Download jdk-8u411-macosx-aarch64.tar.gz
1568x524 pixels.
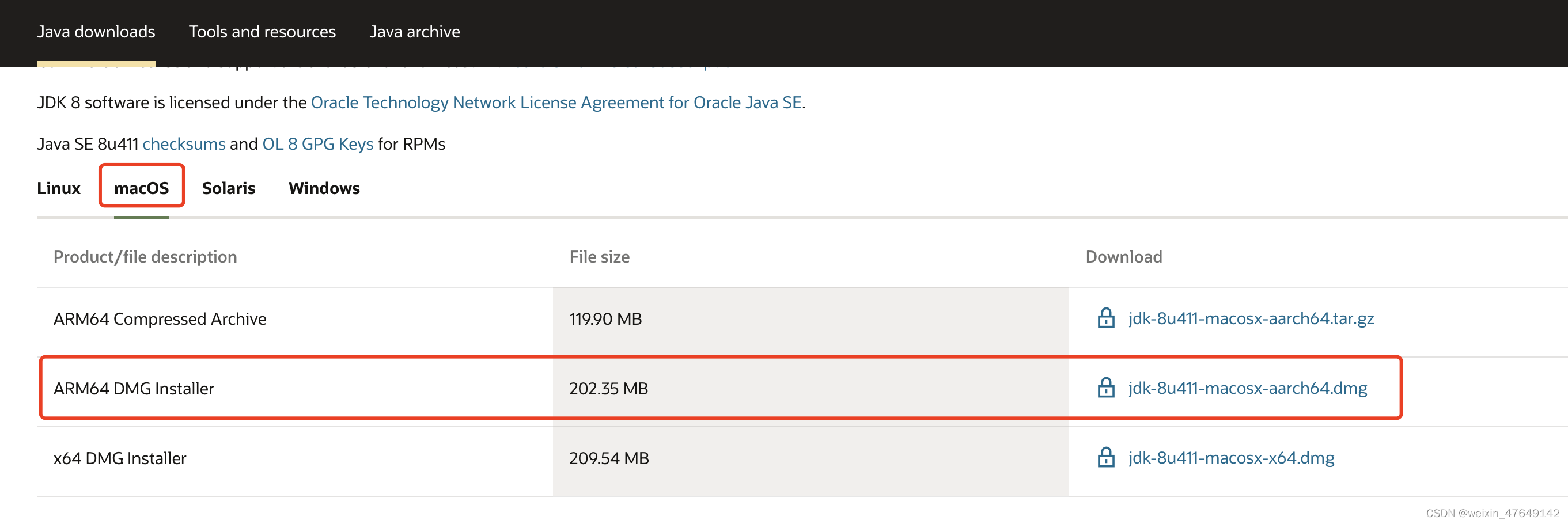coord(1251,318)
